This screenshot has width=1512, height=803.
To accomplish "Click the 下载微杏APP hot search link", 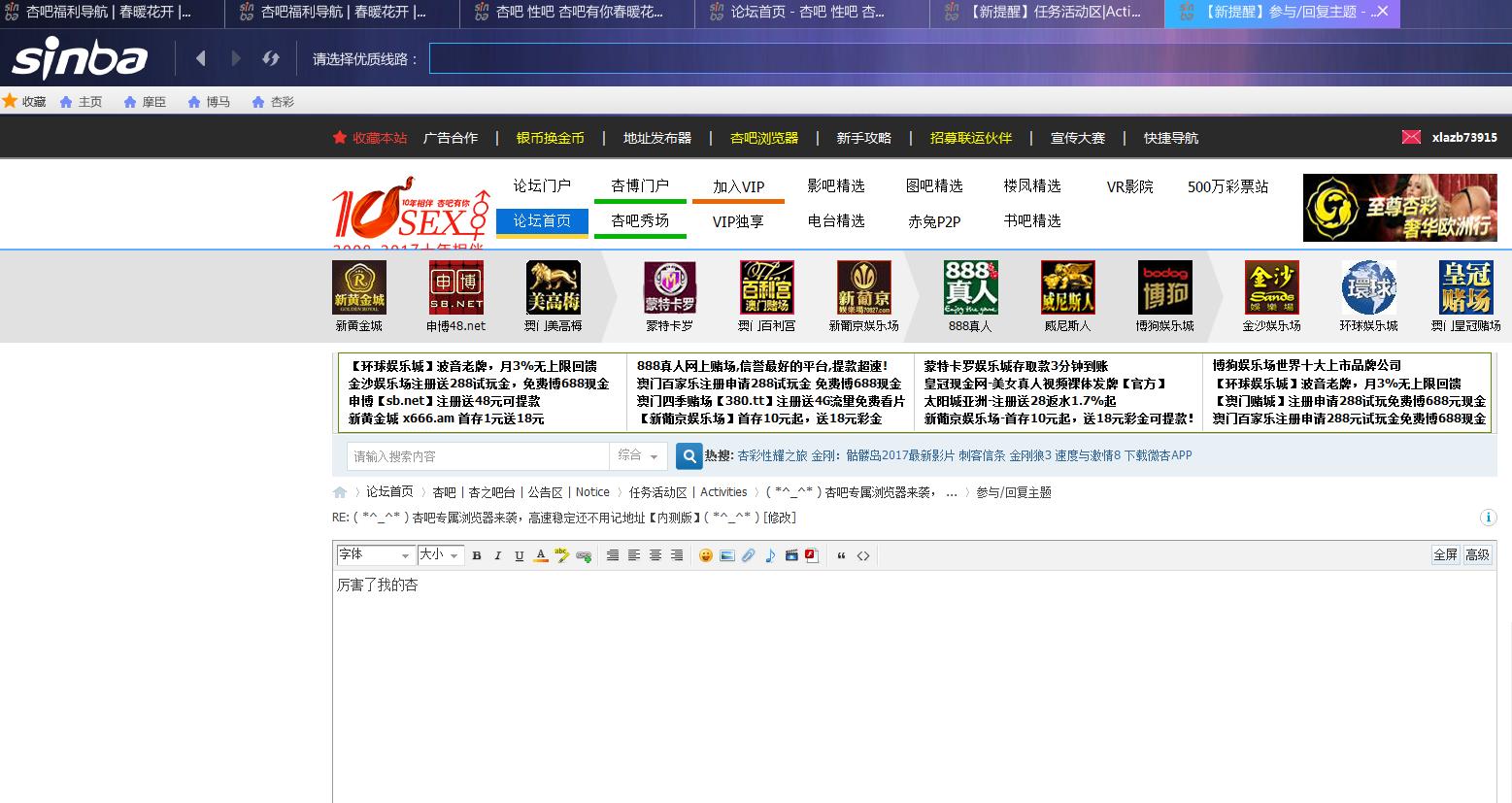I will coord(1158,455).
